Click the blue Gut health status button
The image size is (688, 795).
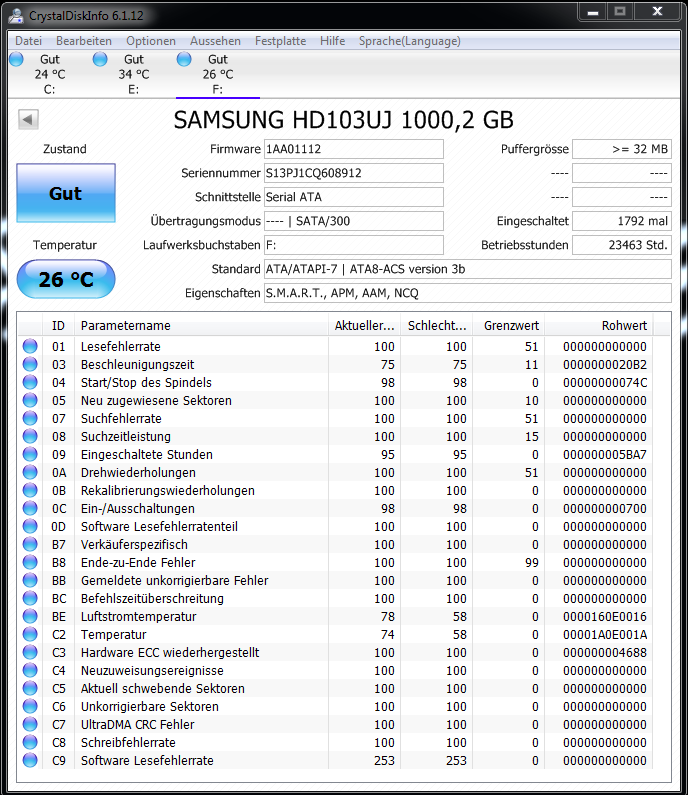pos(66,193)
